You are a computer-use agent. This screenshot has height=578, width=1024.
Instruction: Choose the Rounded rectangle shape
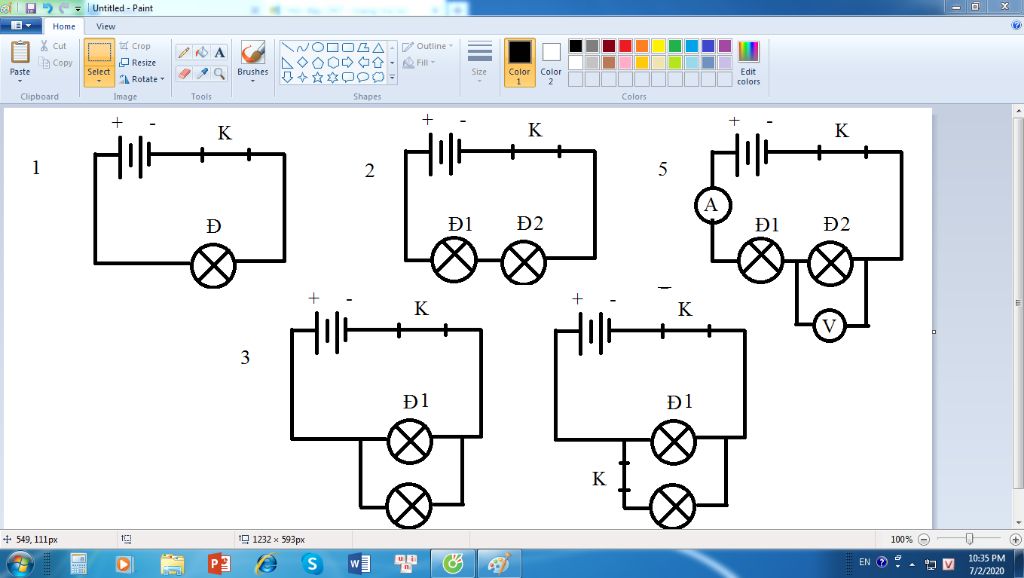347,48
